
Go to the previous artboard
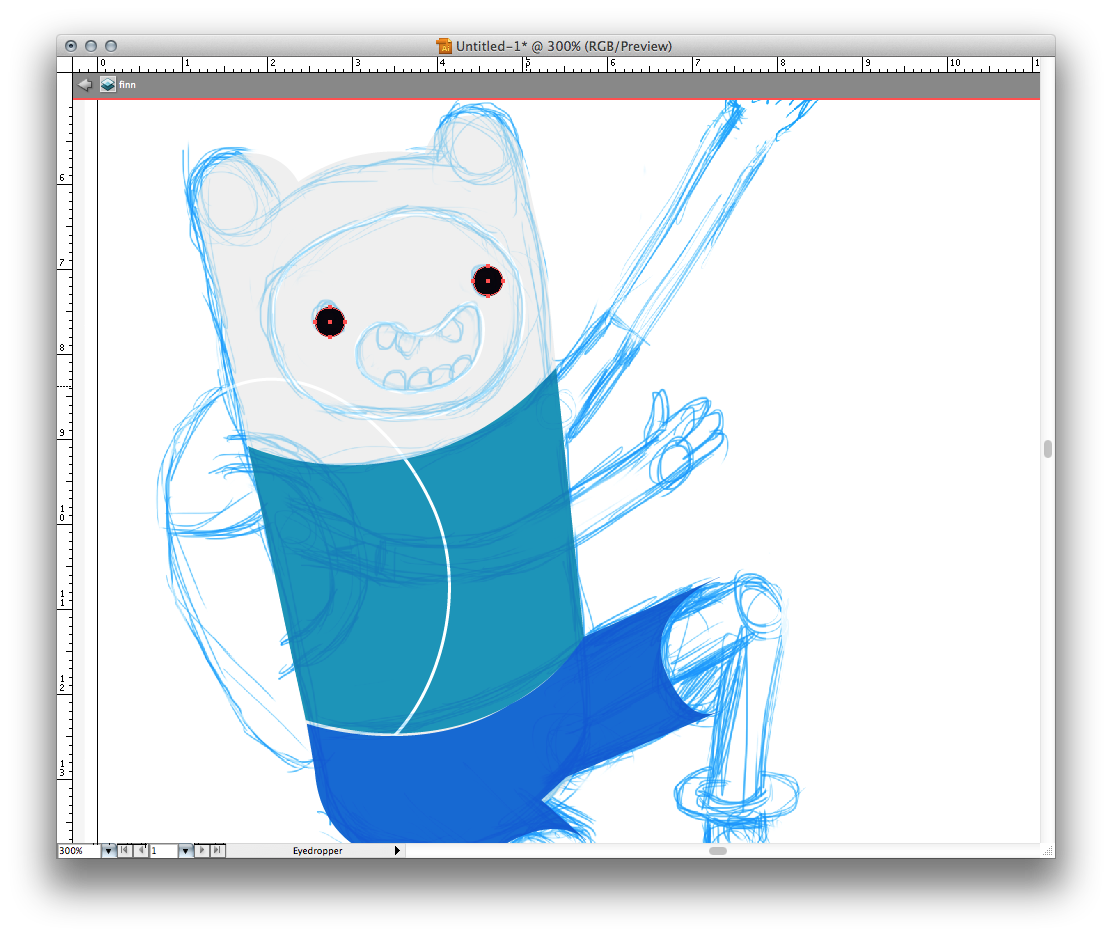click(x=141, y=851)
